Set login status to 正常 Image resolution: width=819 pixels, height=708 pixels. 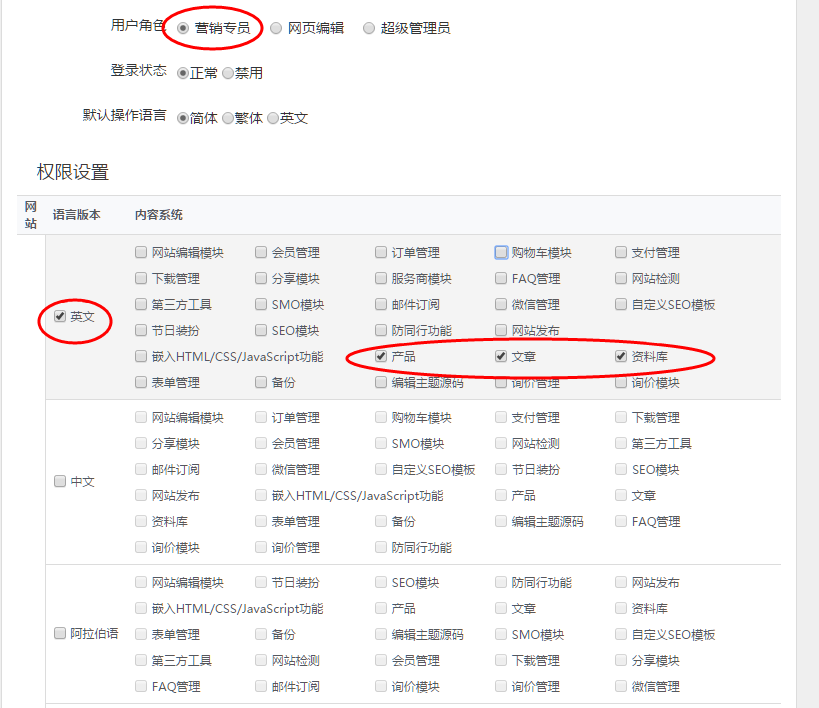click(x=182, y=72)
